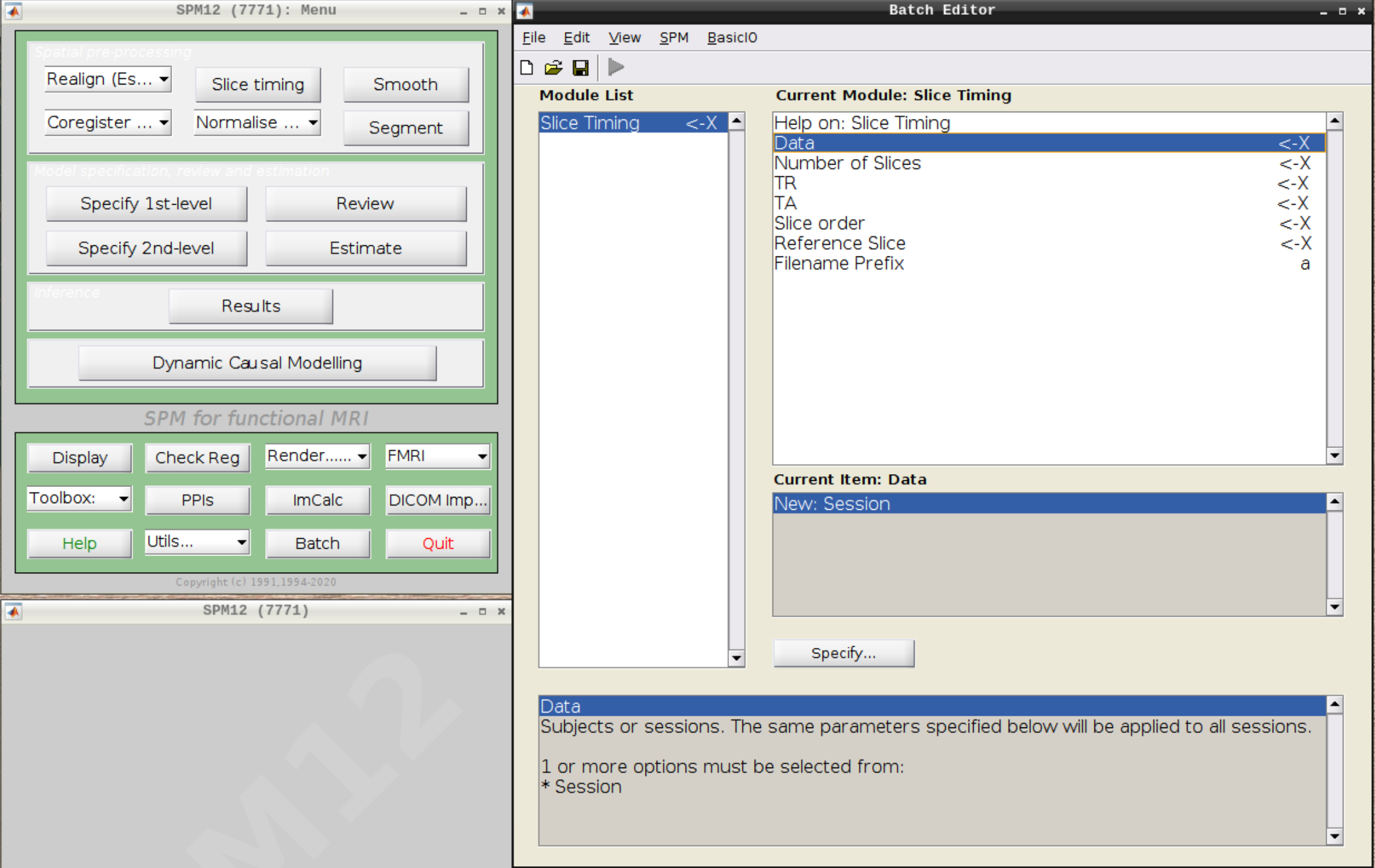
Task: Click Module List scrollbar down arrow
Action: [x=736, y=658]
